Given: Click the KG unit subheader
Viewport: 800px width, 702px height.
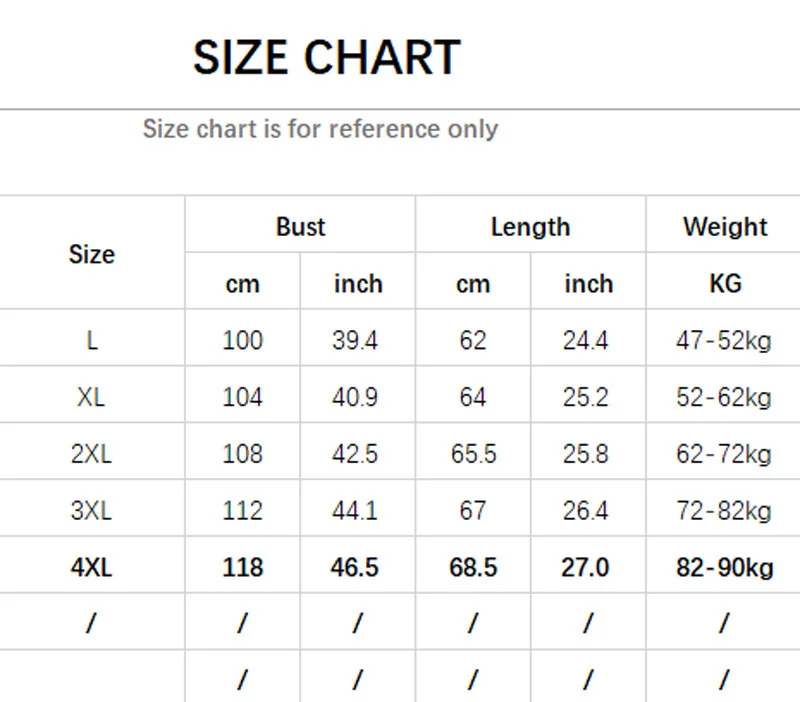Looking at the screenshot, I should [725, 284].
